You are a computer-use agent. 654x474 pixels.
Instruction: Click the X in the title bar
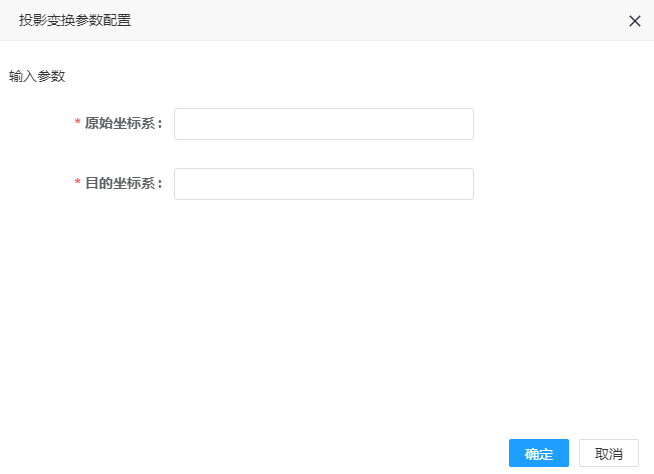(x=634, y=21)
